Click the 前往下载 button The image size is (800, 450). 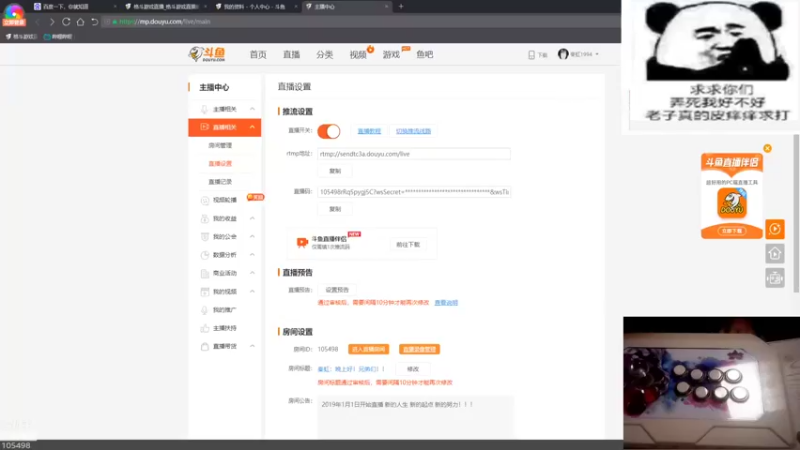(x=408, y=244)
